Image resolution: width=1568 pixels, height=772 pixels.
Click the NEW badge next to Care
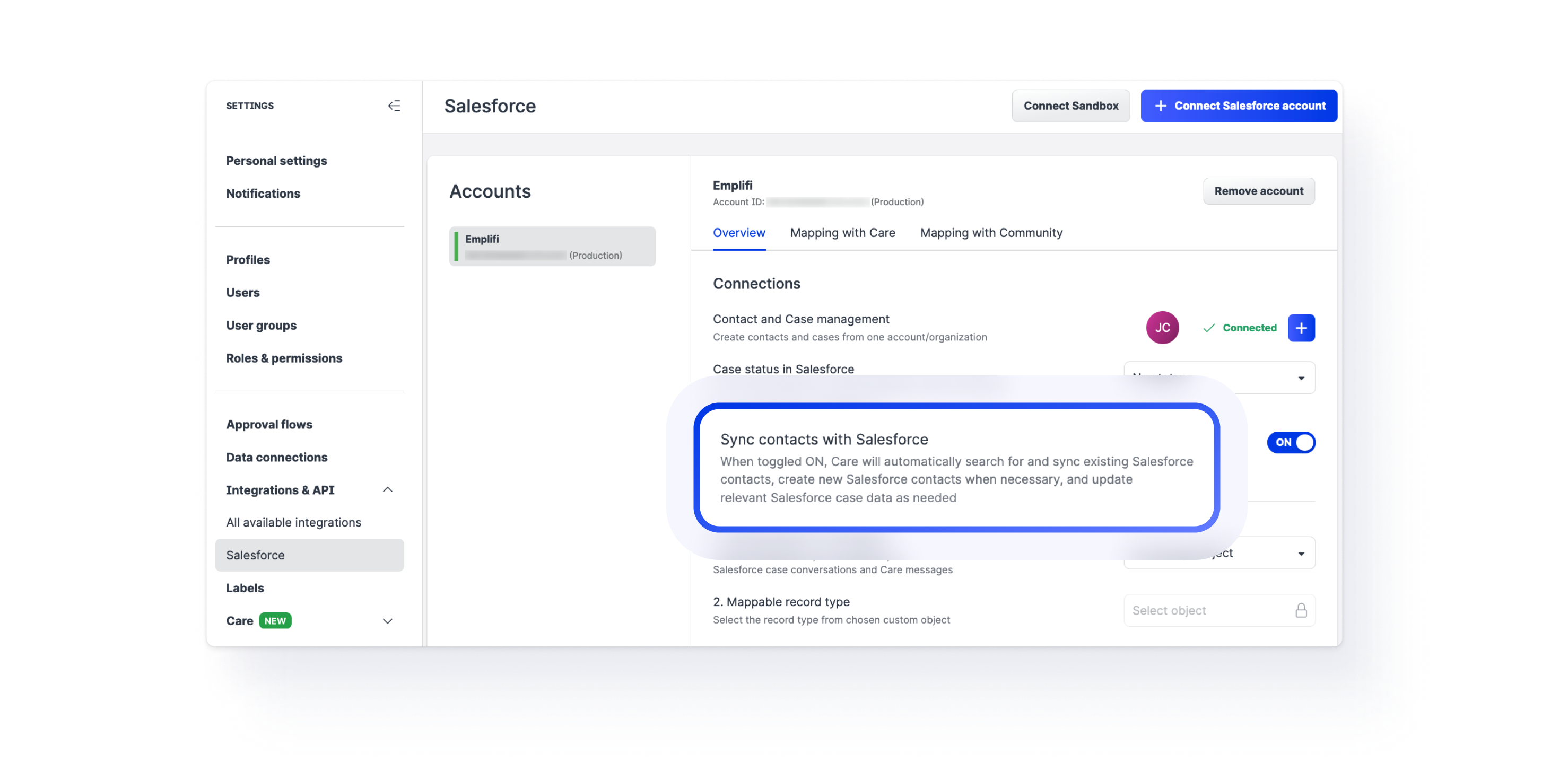(x=275, y=620)
